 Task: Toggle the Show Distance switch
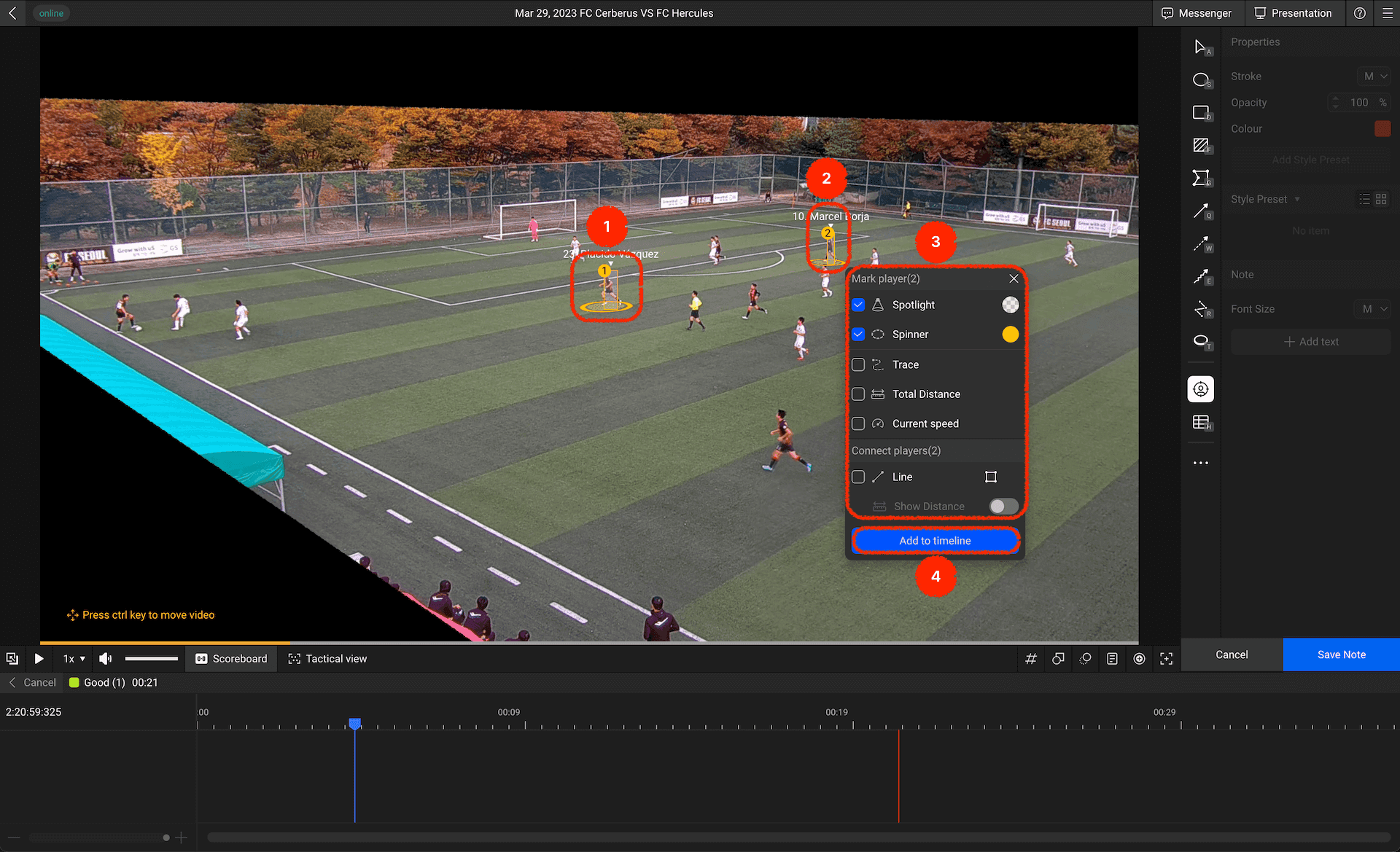[x=1003, y=507]
